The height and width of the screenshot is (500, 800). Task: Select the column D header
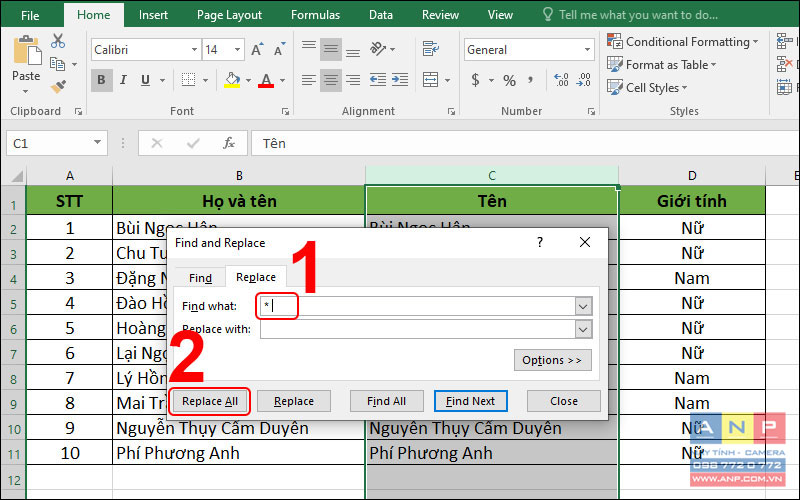tap(692, 176)
